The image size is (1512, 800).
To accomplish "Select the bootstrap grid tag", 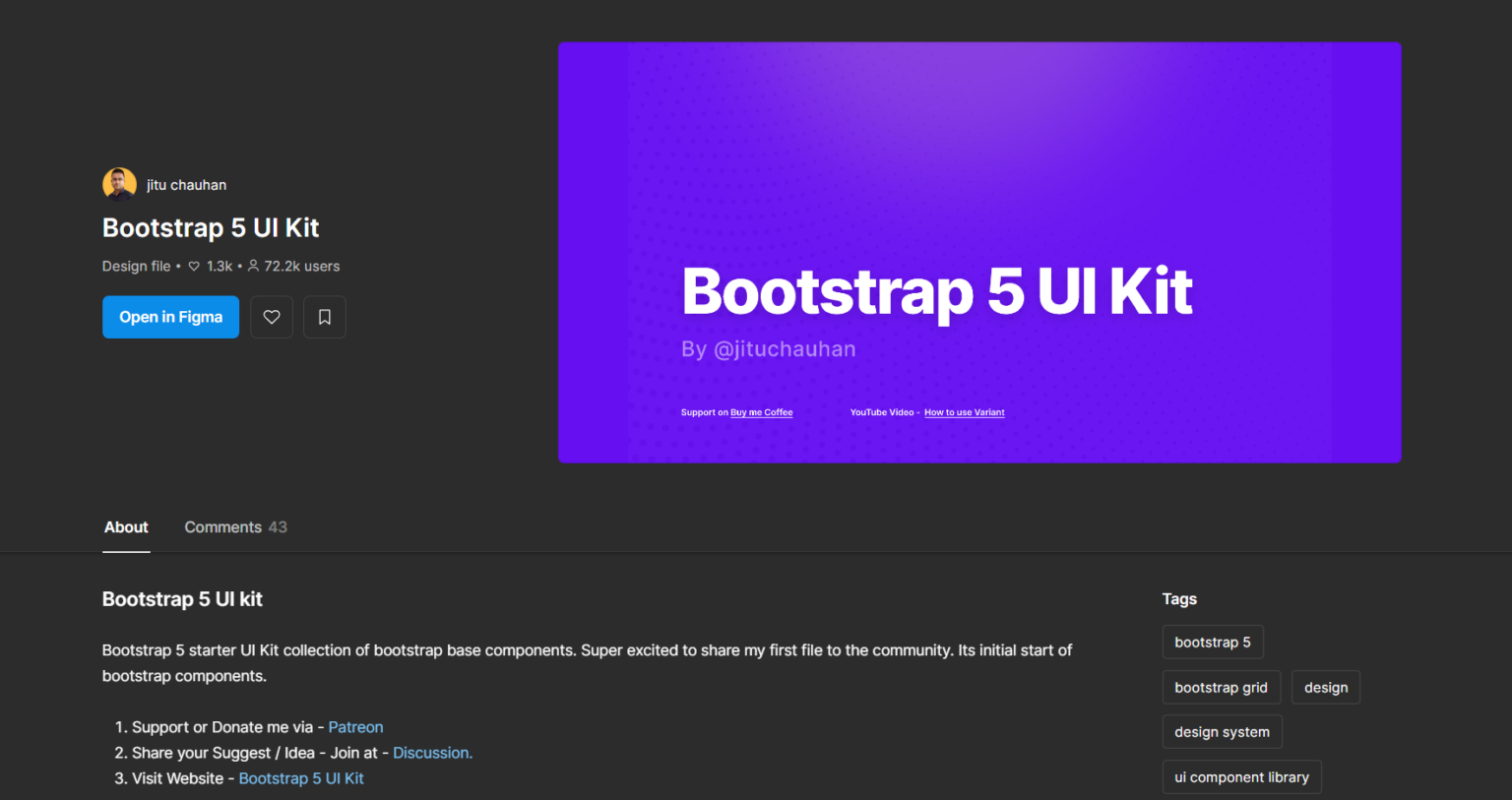I will pyautogui.click(x=1222, y=687).
